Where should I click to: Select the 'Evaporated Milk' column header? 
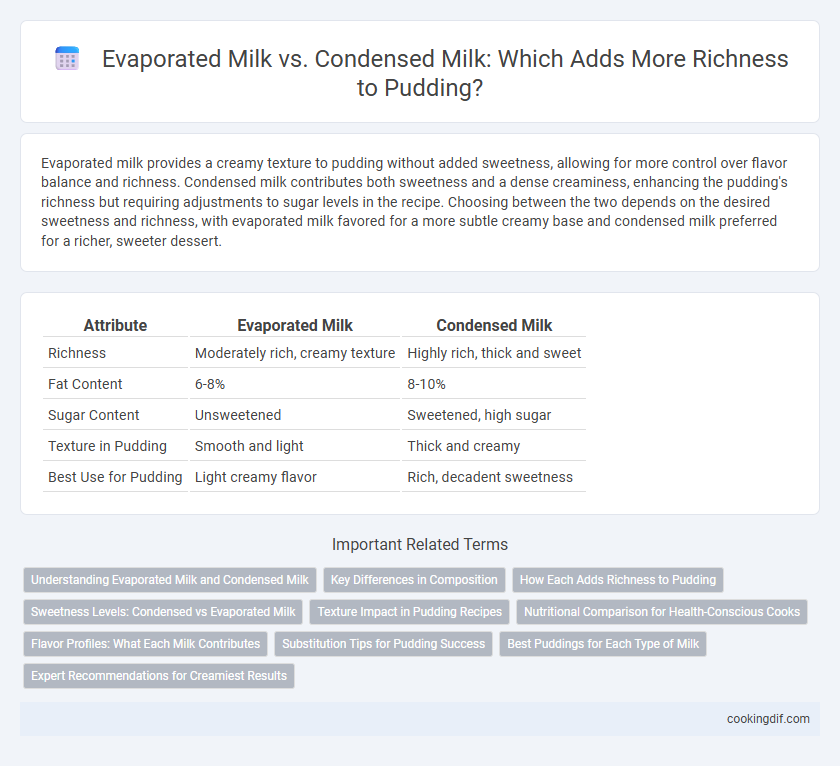pos(295,325)
